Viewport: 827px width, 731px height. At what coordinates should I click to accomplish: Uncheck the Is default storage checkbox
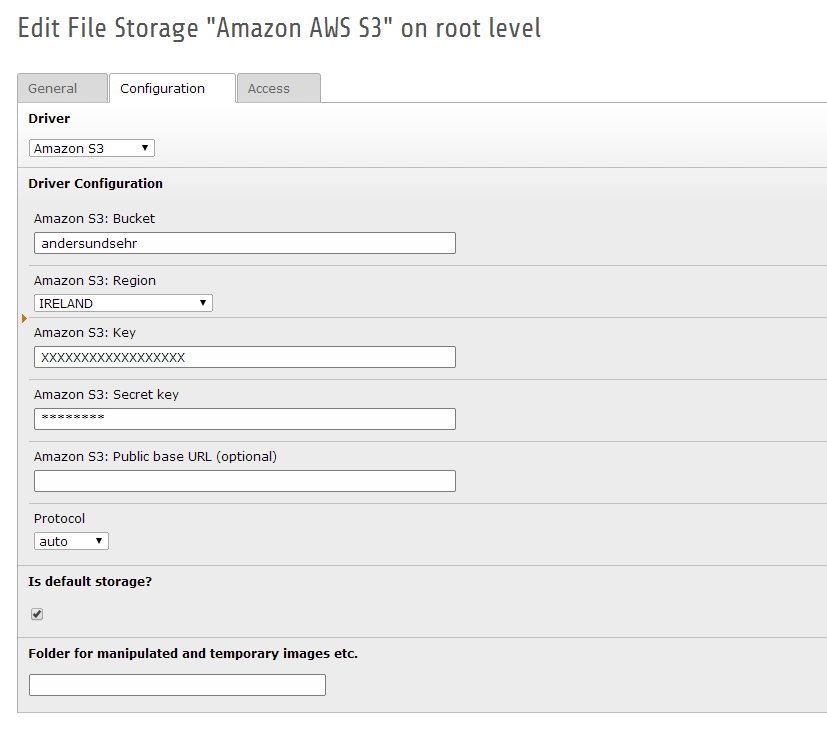(37, 614)
